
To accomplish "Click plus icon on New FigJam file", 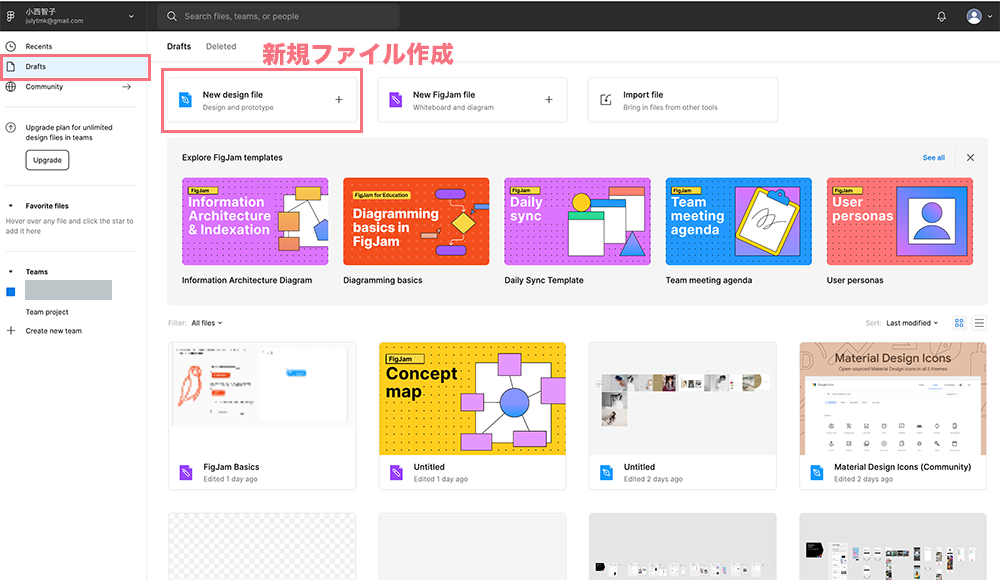I will (548, 100).
